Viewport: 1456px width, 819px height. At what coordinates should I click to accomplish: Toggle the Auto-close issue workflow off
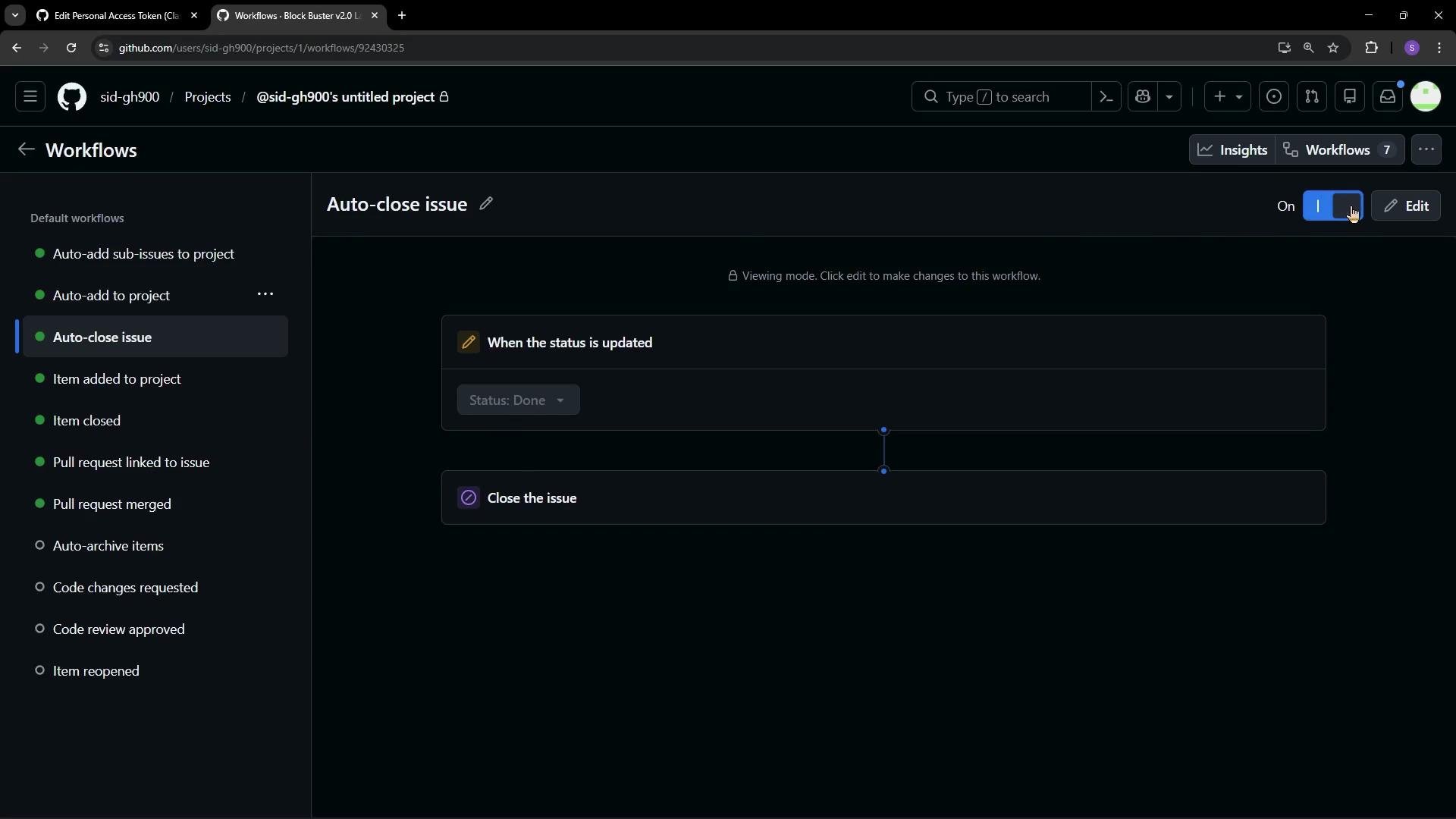[1332, 206]
